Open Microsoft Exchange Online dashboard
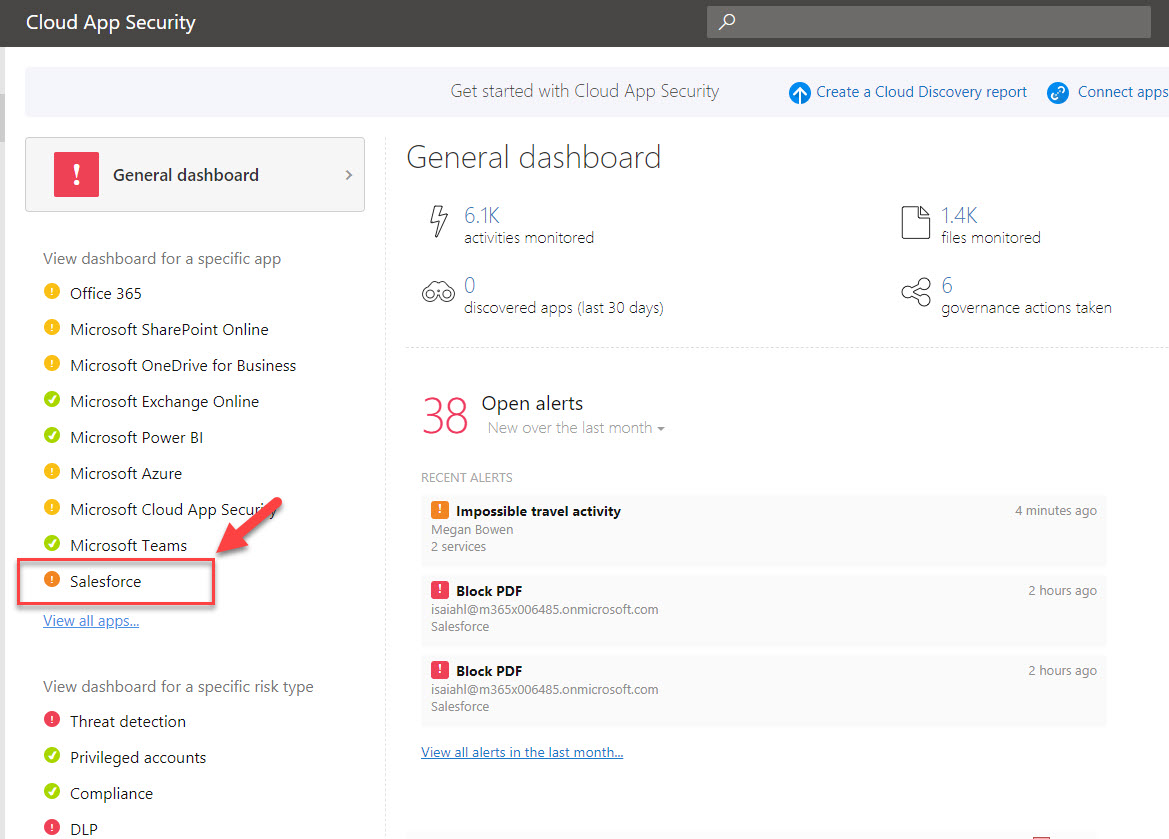The image size is (1169, 839). pos(165,401)
